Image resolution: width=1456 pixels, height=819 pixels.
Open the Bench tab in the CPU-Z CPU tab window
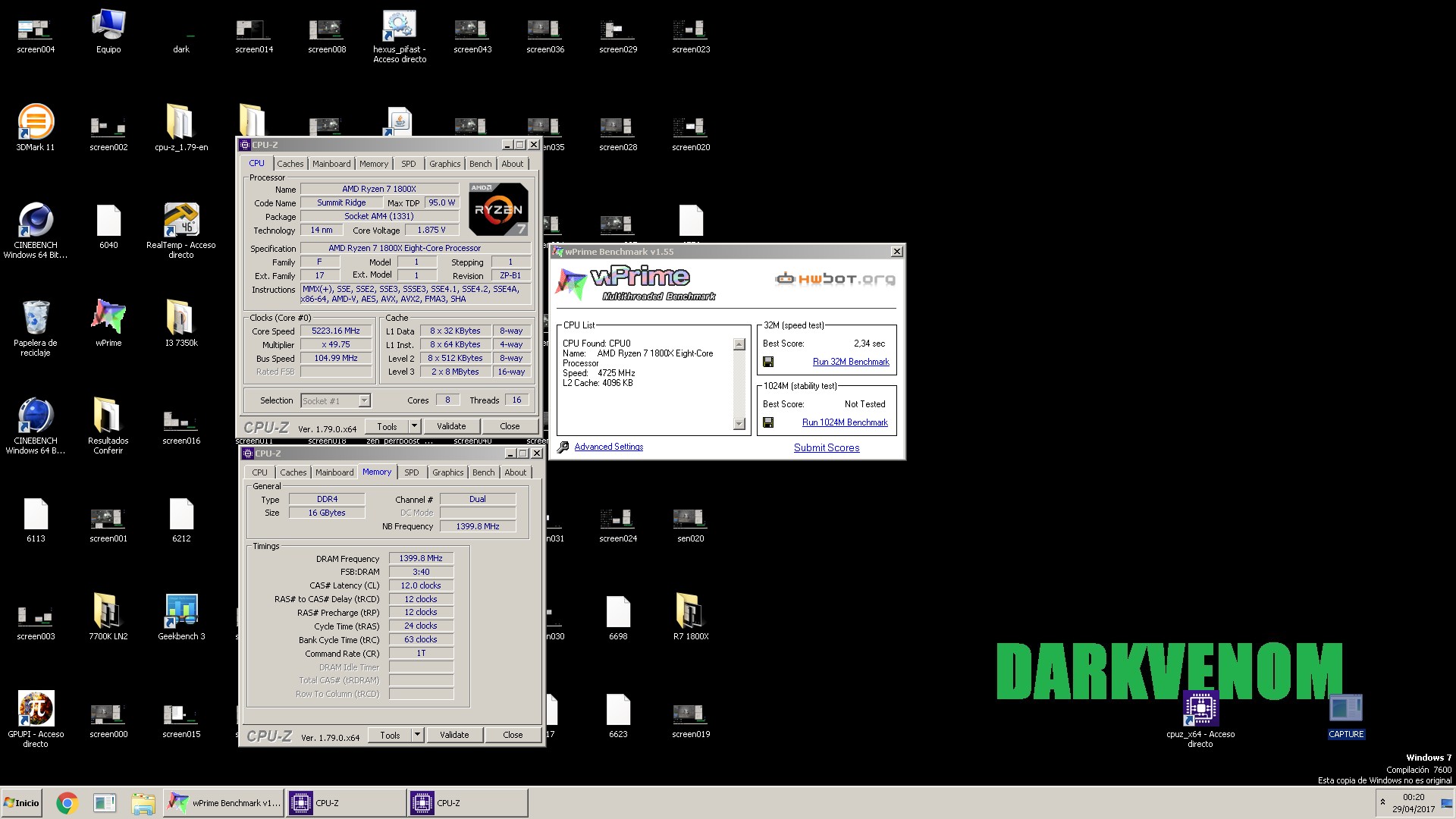480,164
